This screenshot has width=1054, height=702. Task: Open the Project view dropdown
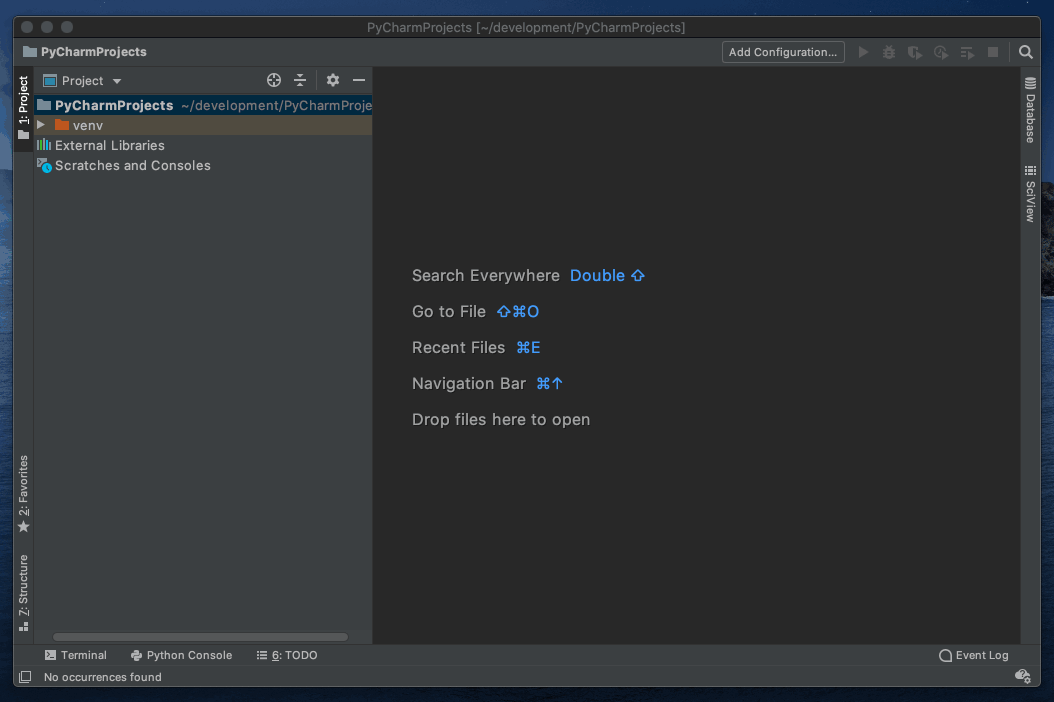point(82,81)
